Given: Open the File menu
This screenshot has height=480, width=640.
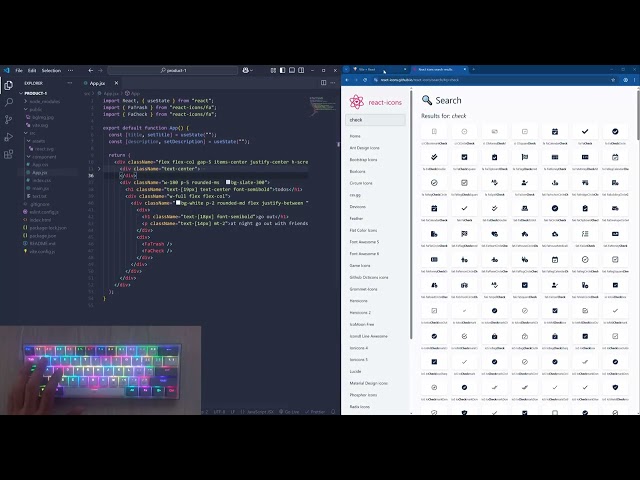Looking at the screenshot, I should (x=19, y=71).
